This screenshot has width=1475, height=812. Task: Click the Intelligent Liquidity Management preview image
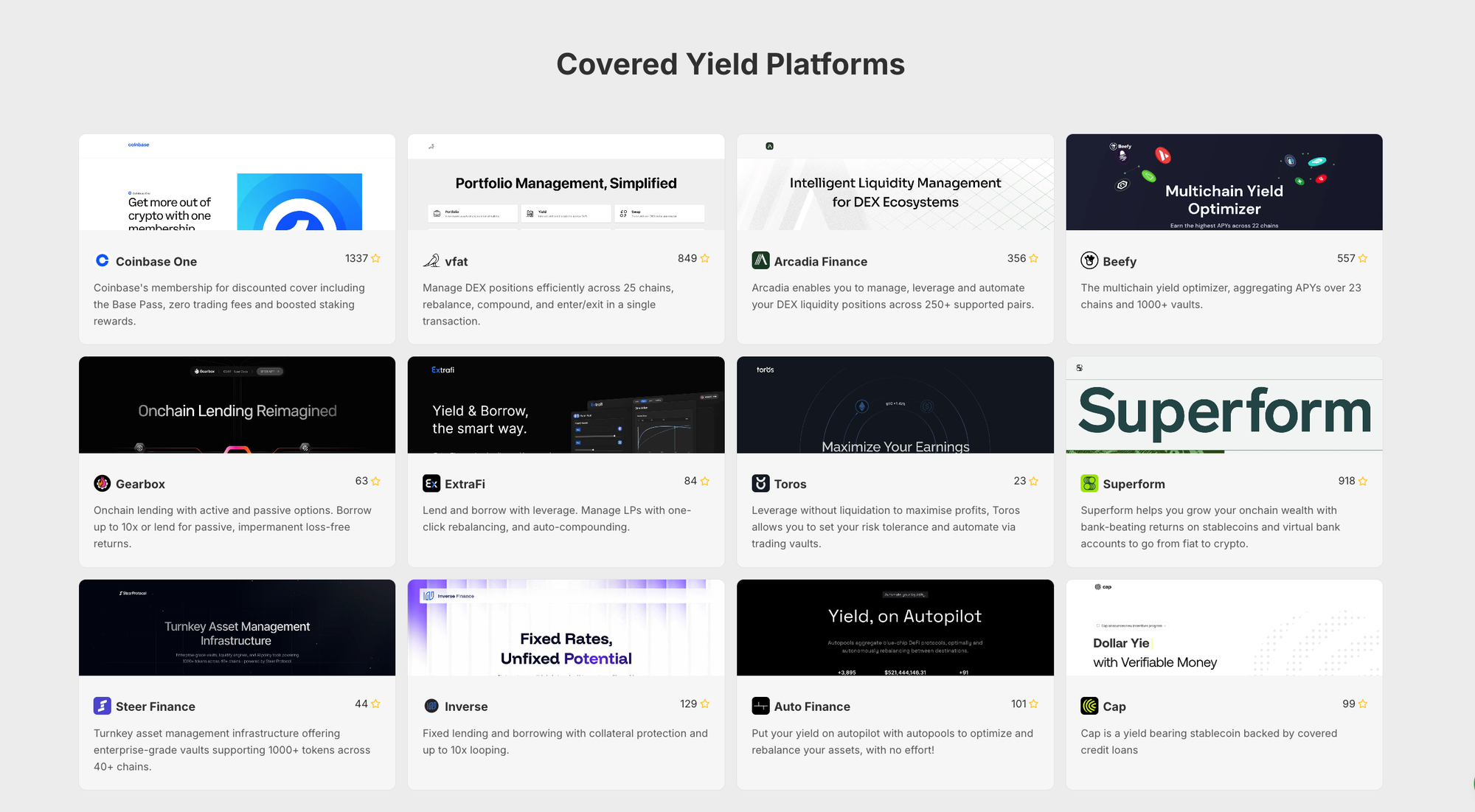pos(895,182)
